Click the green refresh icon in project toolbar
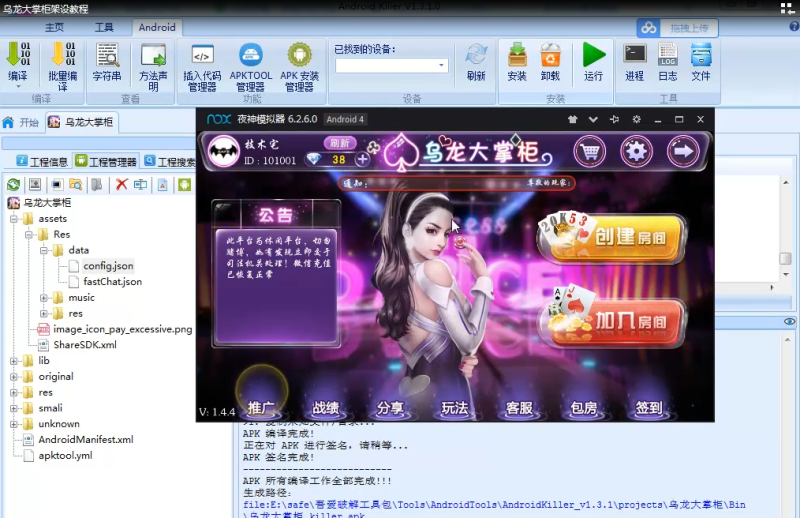Image resolution: width=800 pixels, height=518 pixels. click(14, 184)
